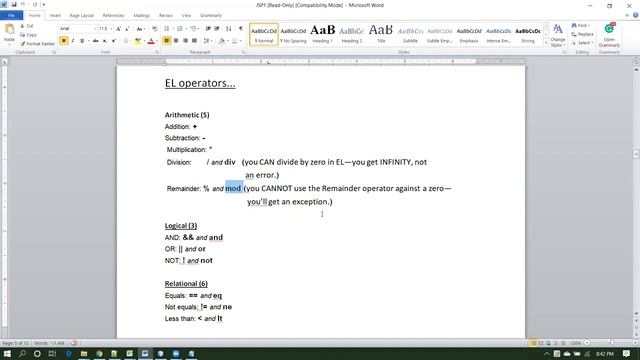The width and height of the screenshot is (640, 360).
Task: Apply the yellow text highlight color
Action: click(x=138, y=41)
